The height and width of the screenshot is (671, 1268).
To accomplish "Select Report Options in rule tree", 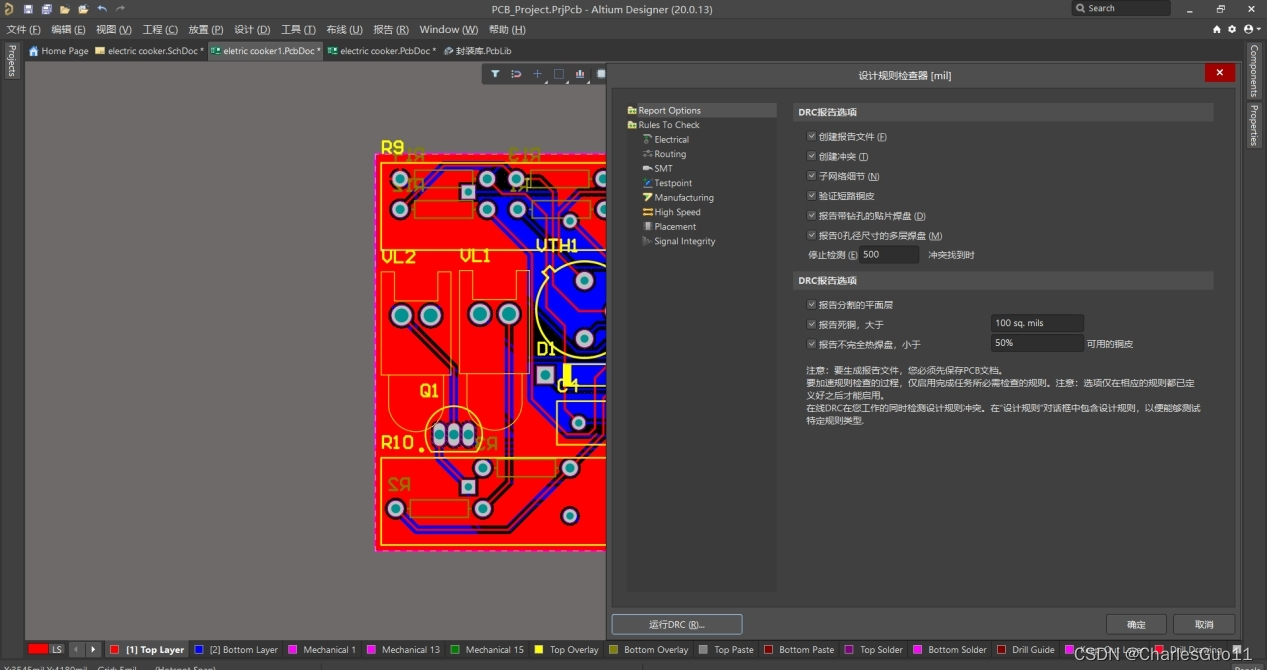I will tap(669, 110).
